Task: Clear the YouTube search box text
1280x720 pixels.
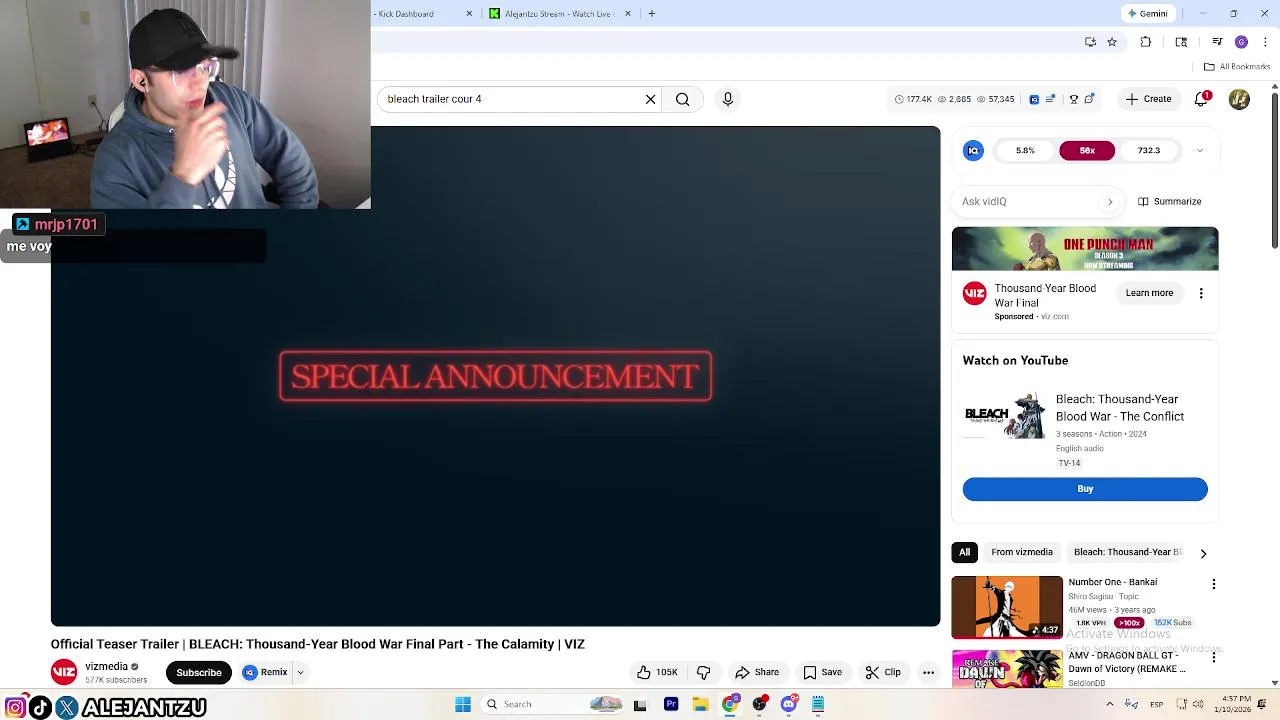Action: [650, 99]
